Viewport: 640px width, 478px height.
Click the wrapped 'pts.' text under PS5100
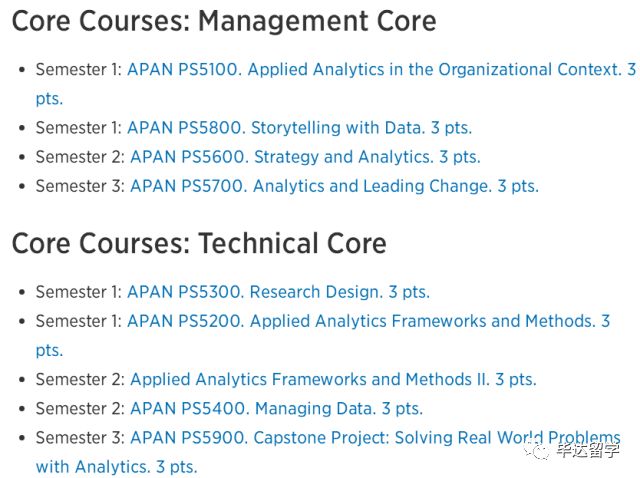(49, 99)
